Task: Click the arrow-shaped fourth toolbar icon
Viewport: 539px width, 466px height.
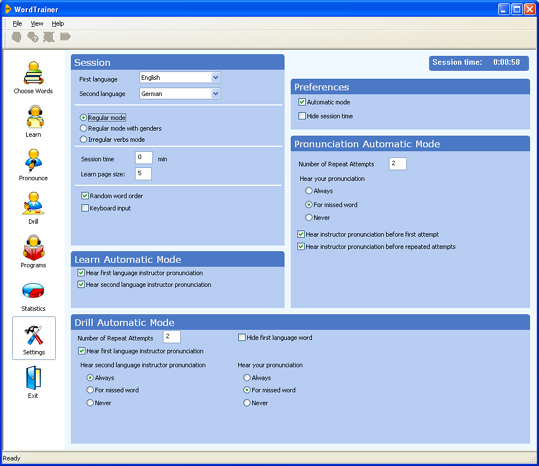Action: 65,36
